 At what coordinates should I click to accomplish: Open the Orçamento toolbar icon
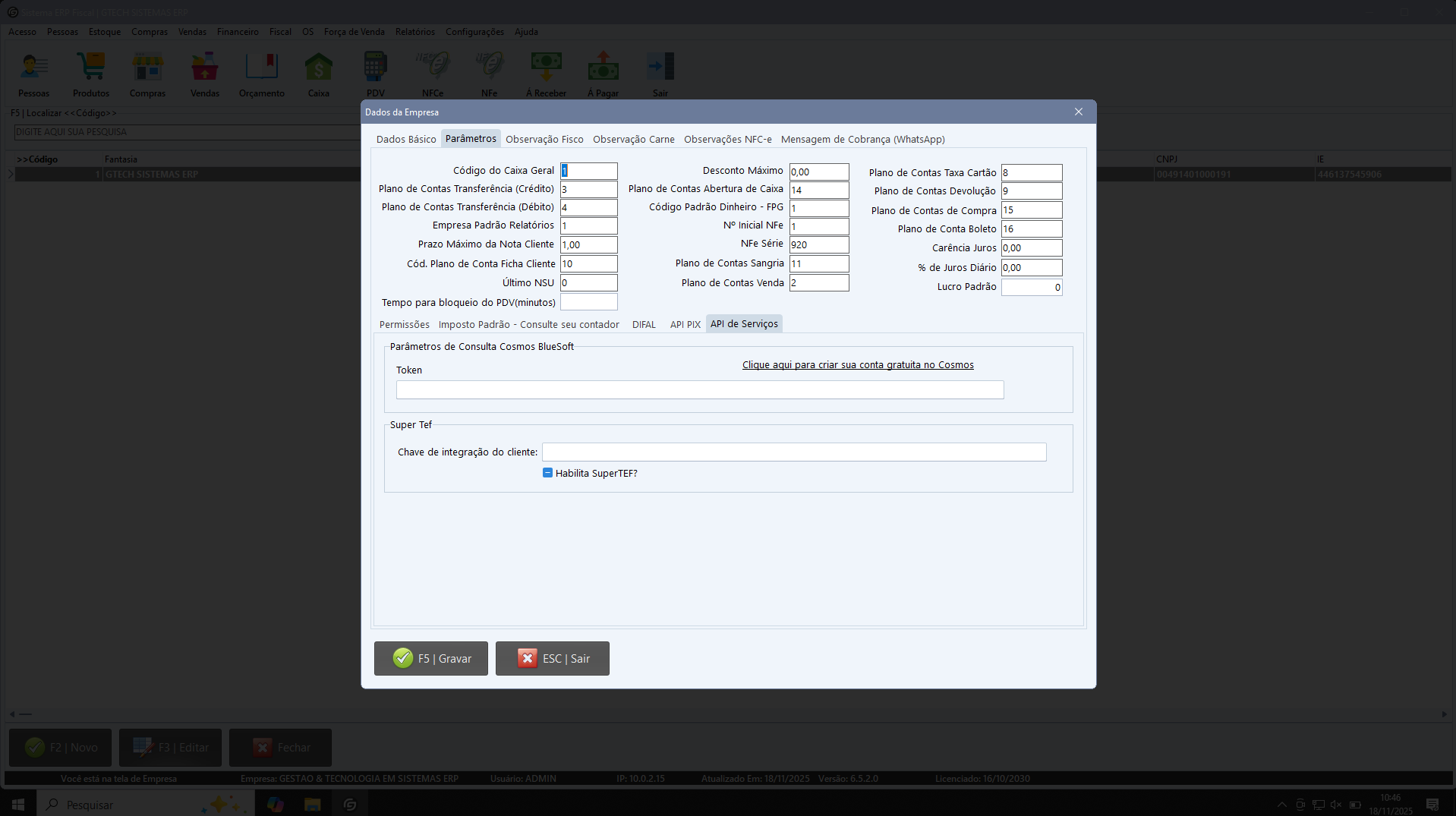point(261,74)
